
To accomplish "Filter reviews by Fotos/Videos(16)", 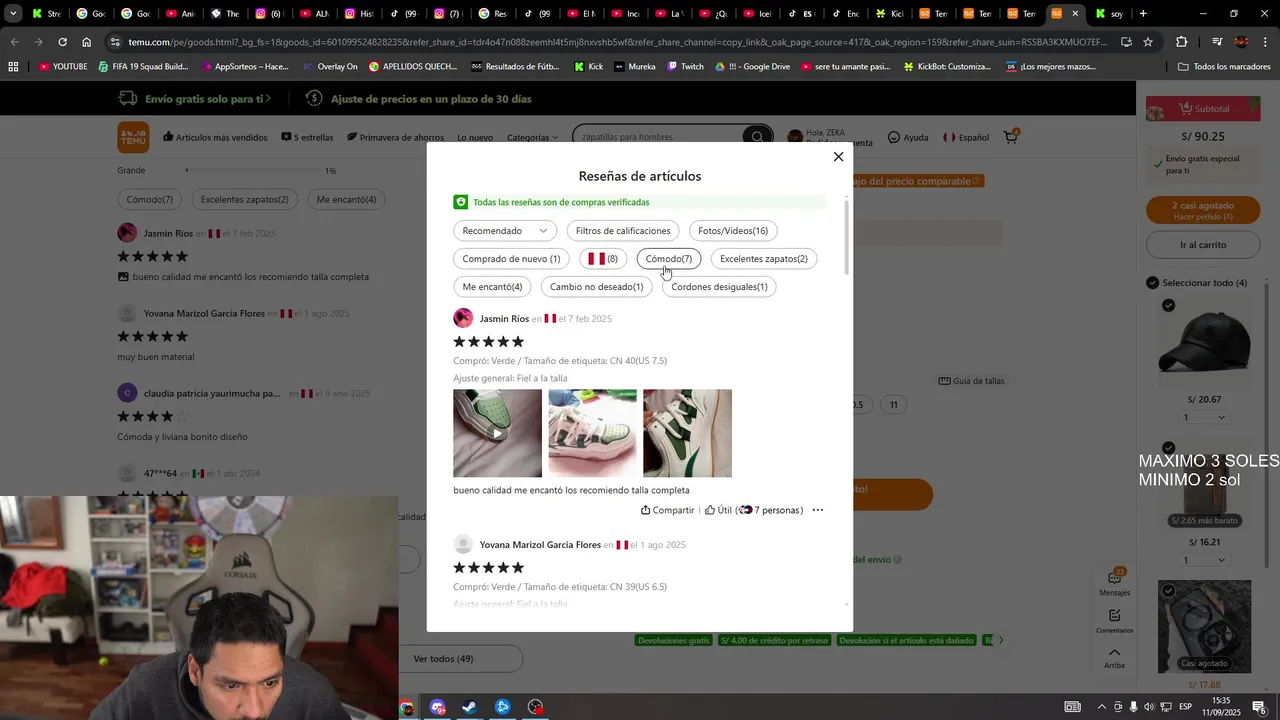I will coord(733,231).
